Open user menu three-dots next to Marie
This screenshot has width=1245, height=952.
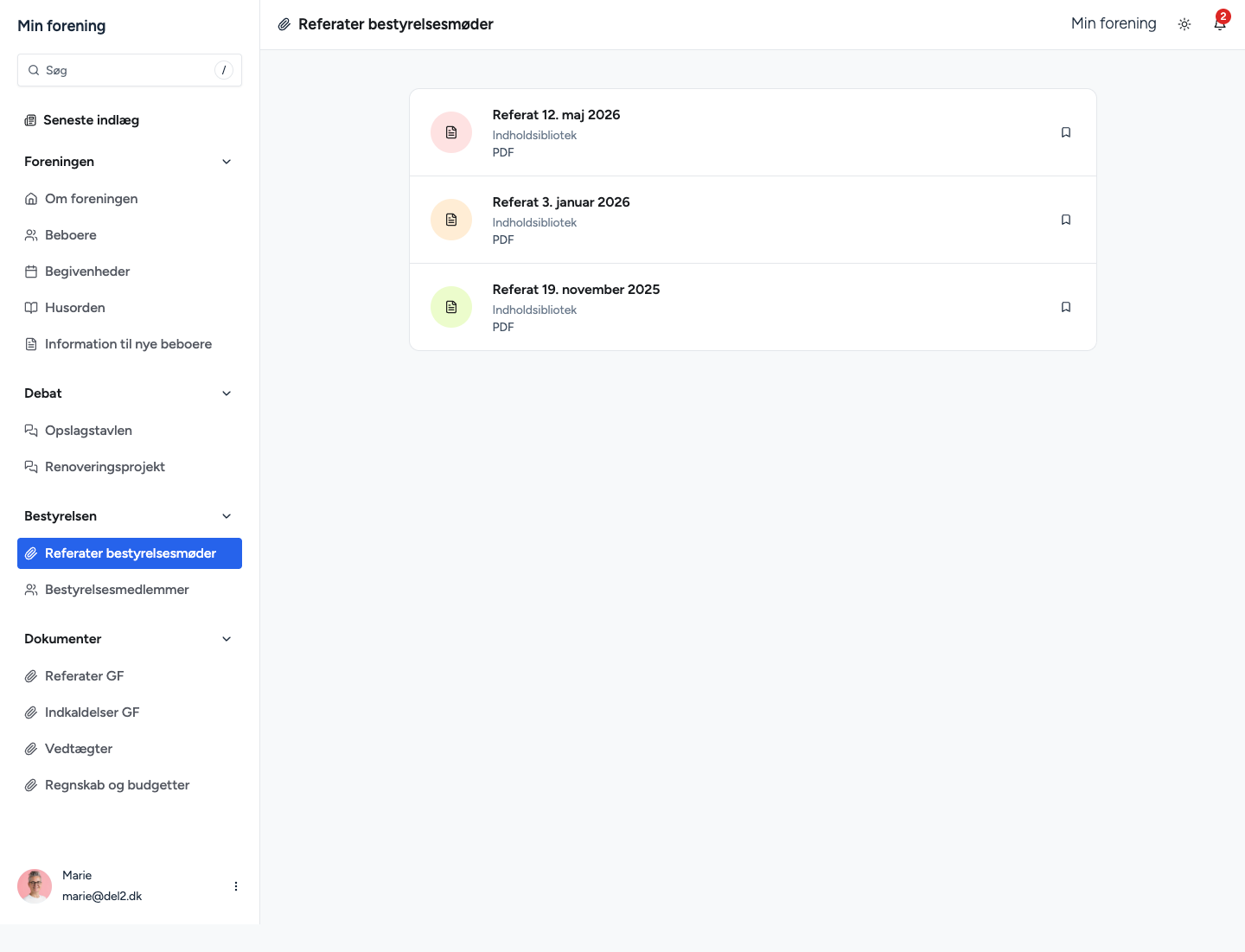coord(236,886)
